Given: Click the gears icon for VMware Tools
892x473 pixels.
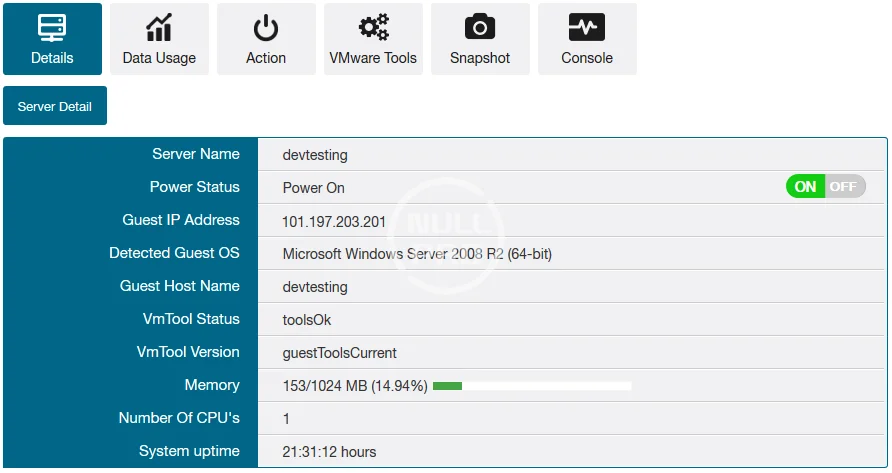Looking at the screenshot, I should click(x=373, y=27).
